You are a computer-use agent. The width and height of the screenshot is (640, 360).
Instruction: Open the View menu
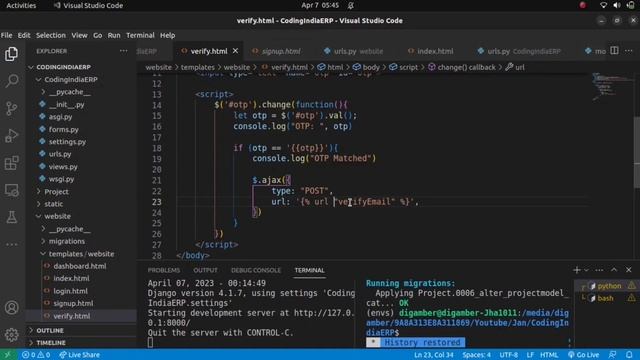[x=79, y=35]
